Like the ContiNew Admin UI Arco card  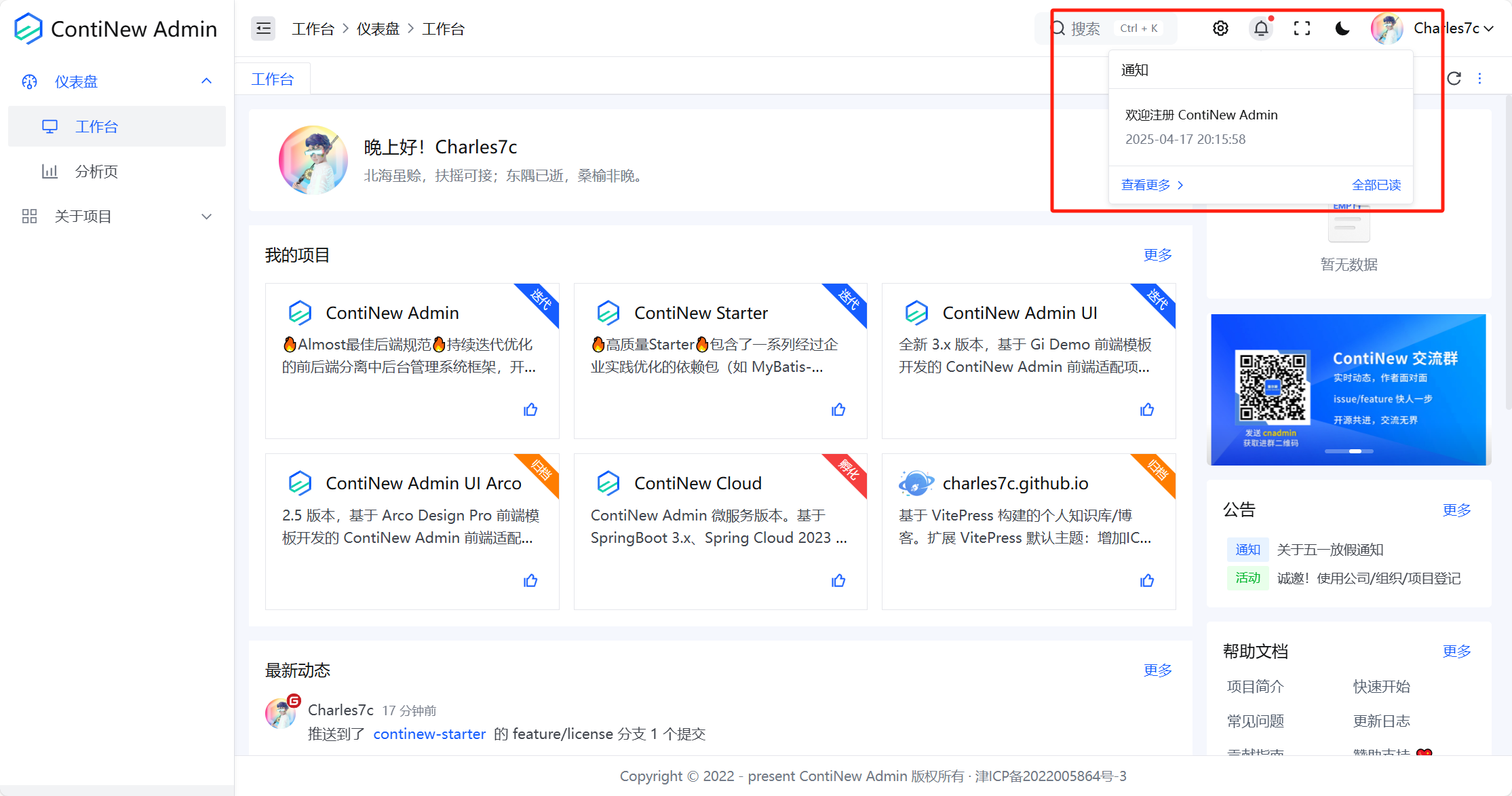[x=530, y=580]
